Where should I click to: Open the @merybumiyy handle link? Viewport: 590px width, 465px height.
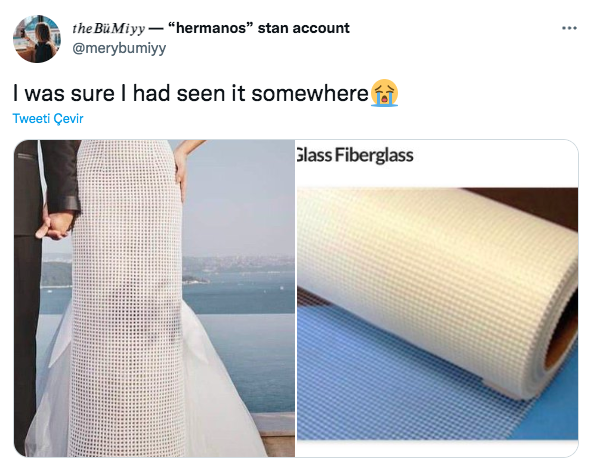click(119, 48)
